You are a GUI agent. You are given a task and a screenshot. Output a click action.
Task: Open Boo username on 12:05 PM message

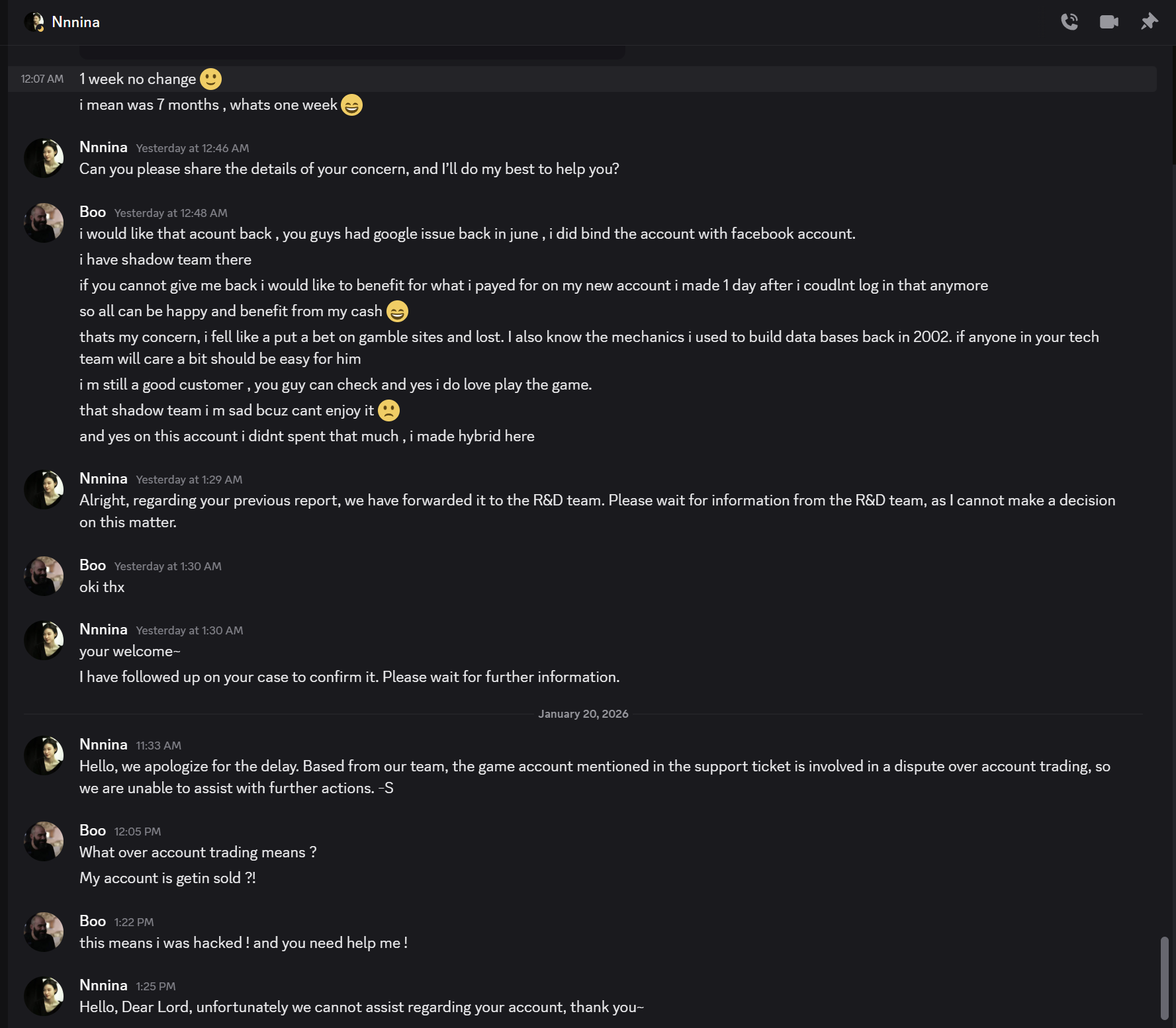click(x=93, y=831)
